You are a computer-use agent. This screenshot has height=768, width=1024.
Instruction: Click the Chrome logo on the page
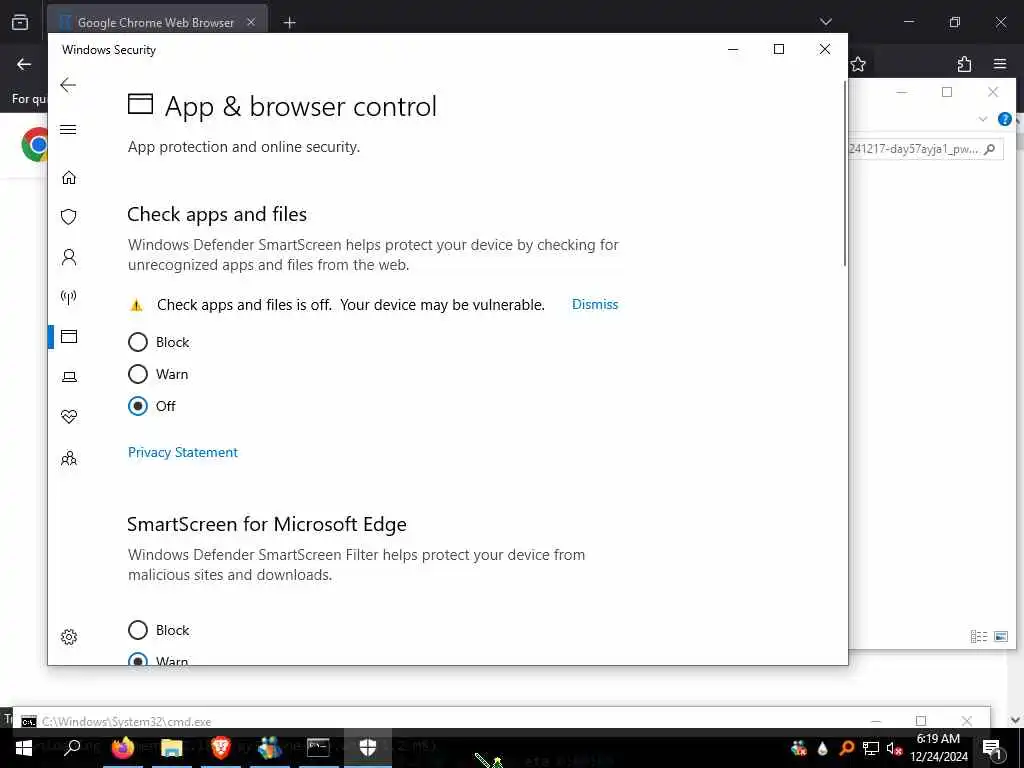(x=35, y=144)
